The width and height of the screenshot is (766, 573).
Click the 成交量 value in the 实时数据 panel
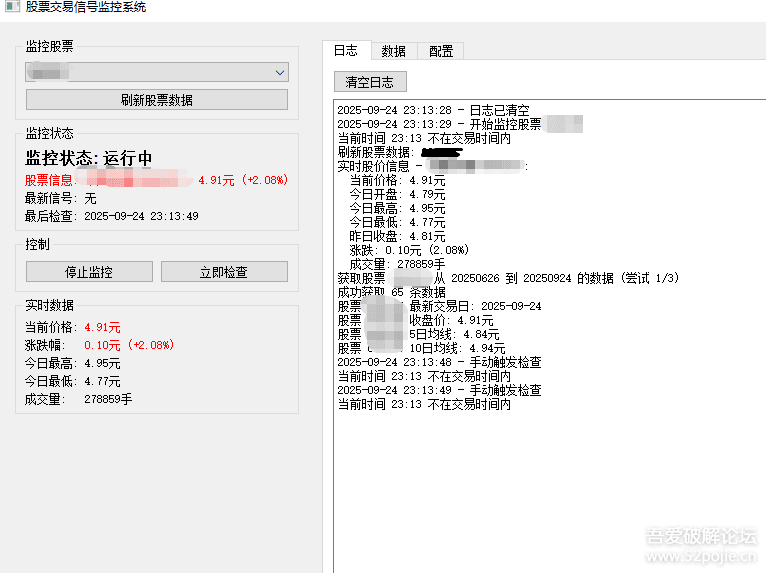108,399
